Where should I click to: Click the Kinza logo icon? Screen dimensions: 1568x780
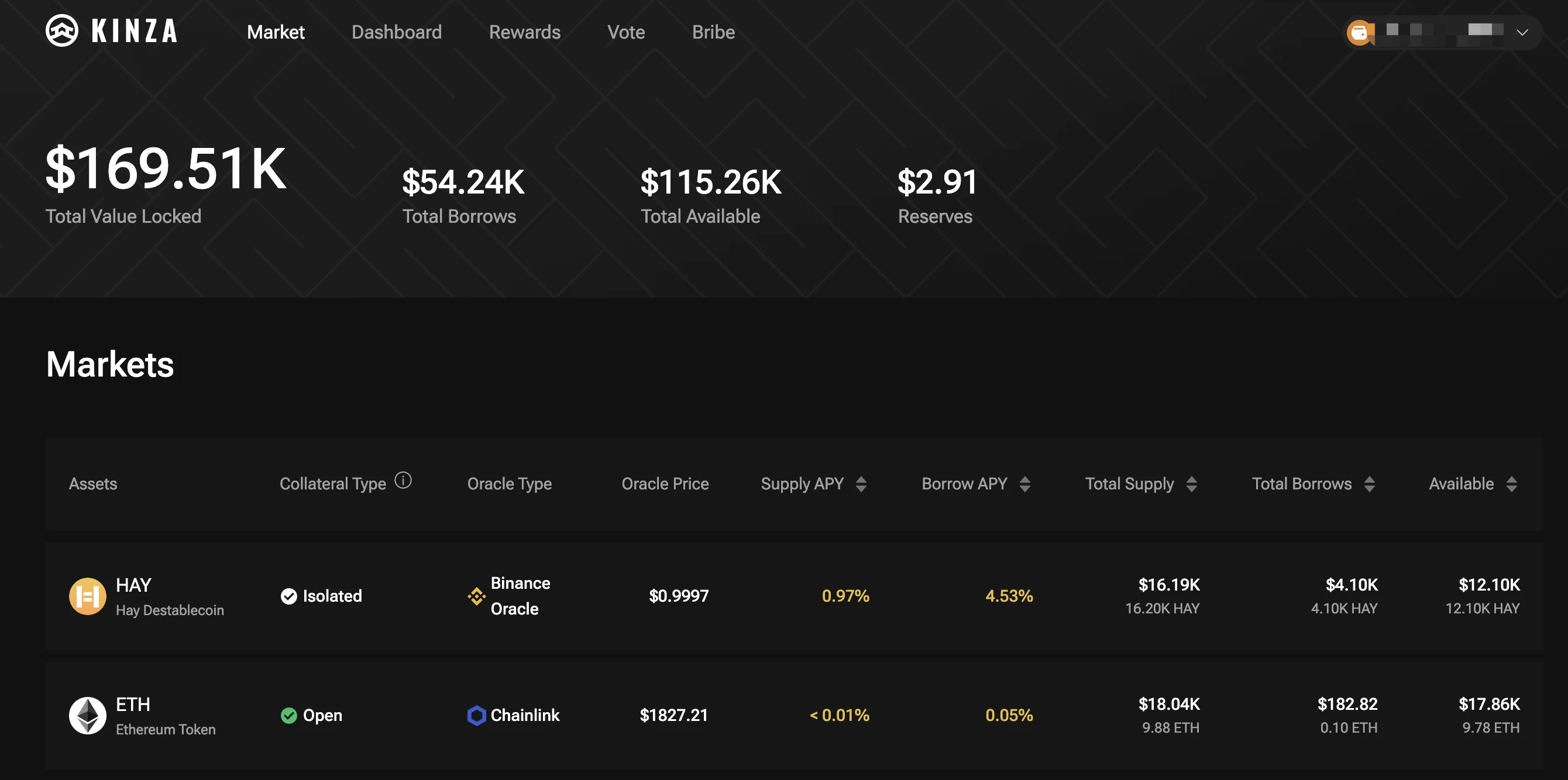(x=62, y=30)
